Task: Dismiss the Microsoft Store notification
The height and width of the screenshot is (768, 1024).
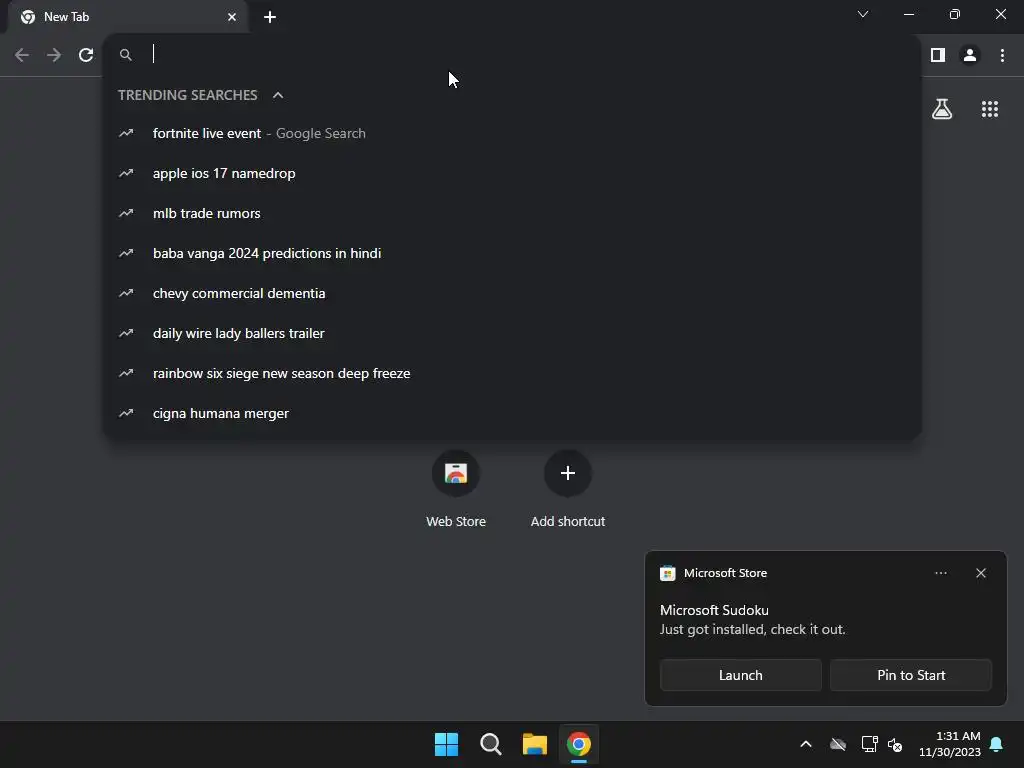Action: [981, 573]
